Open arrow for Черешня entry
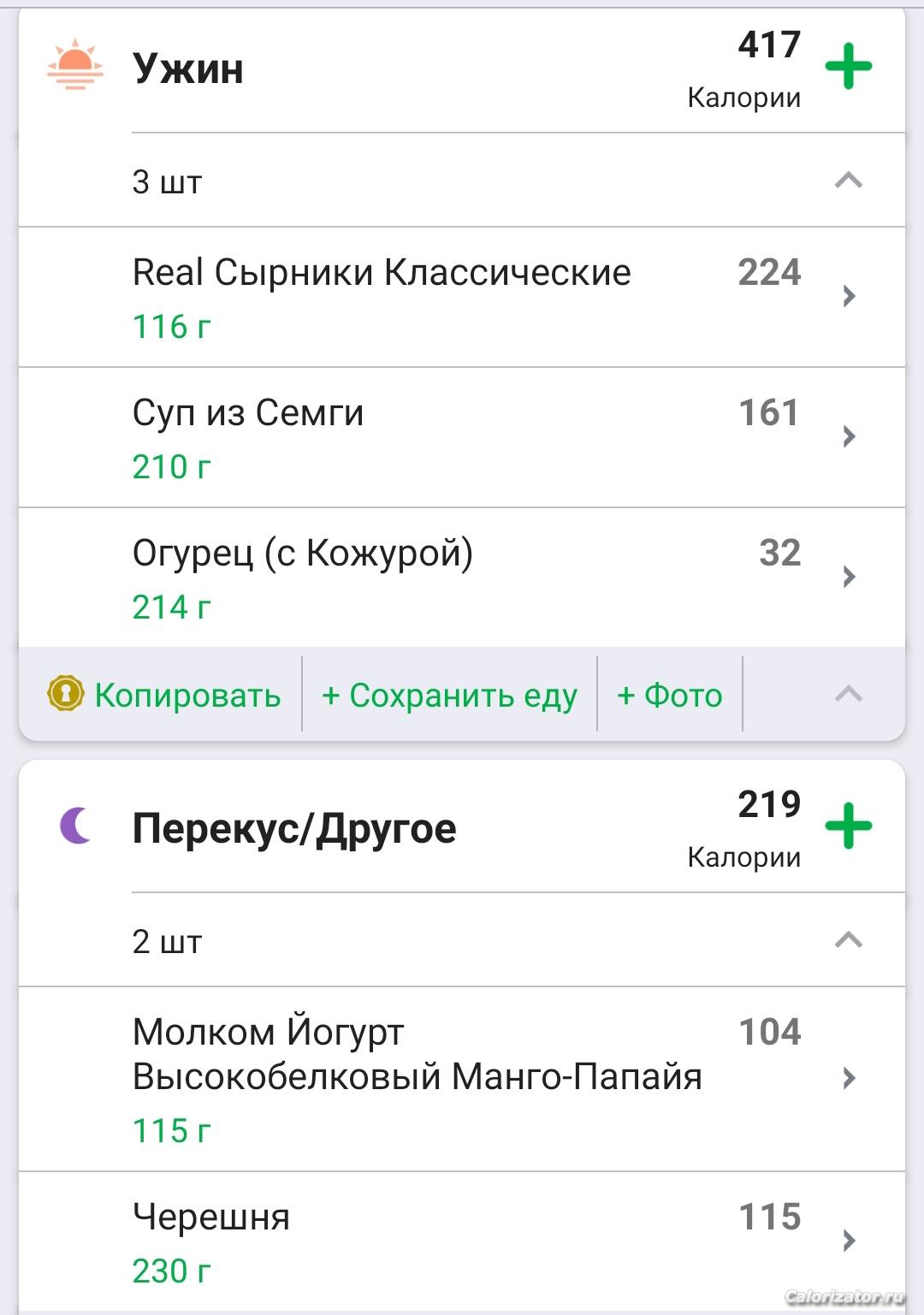924x1315 pixels. pos(849,1241)
